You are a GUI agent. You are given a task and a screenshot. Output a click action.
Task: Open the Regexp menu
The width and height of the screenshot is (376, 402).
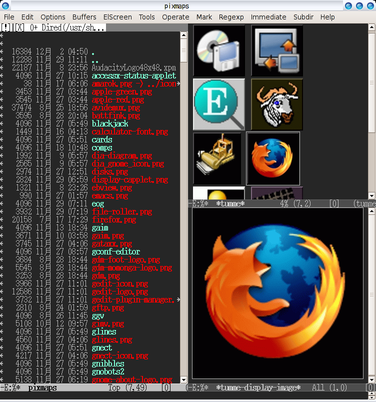(x=231, y=17)
